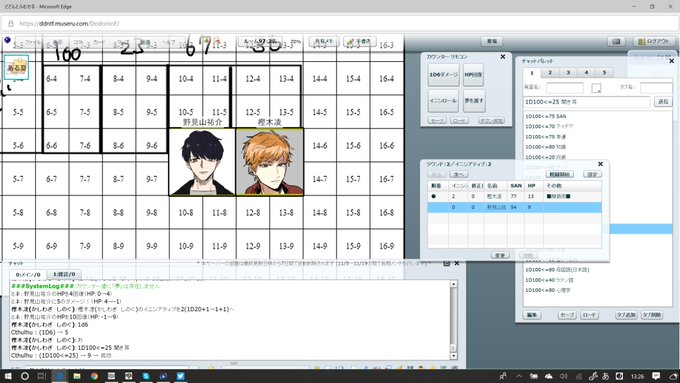This screenshot has width=680, height=383.
Task: Select the 野見山祐介 character token
Action: click(x=202, y=162)
